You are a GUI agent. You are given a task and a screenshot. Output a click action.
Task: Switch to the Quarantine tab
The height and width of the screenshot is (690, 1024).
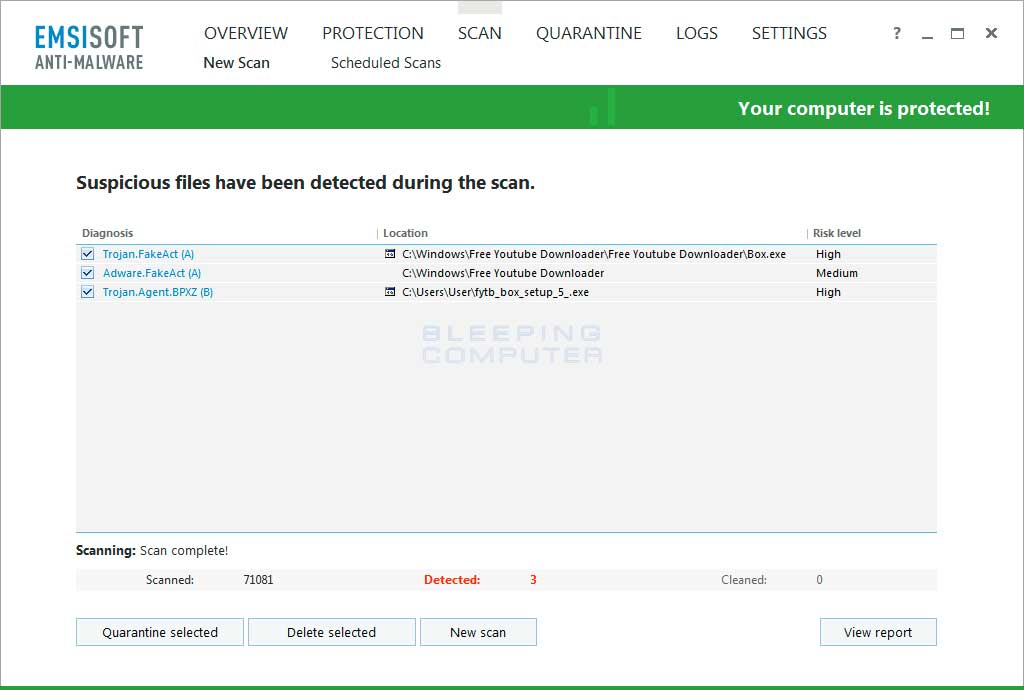click(x=589, y=33)
